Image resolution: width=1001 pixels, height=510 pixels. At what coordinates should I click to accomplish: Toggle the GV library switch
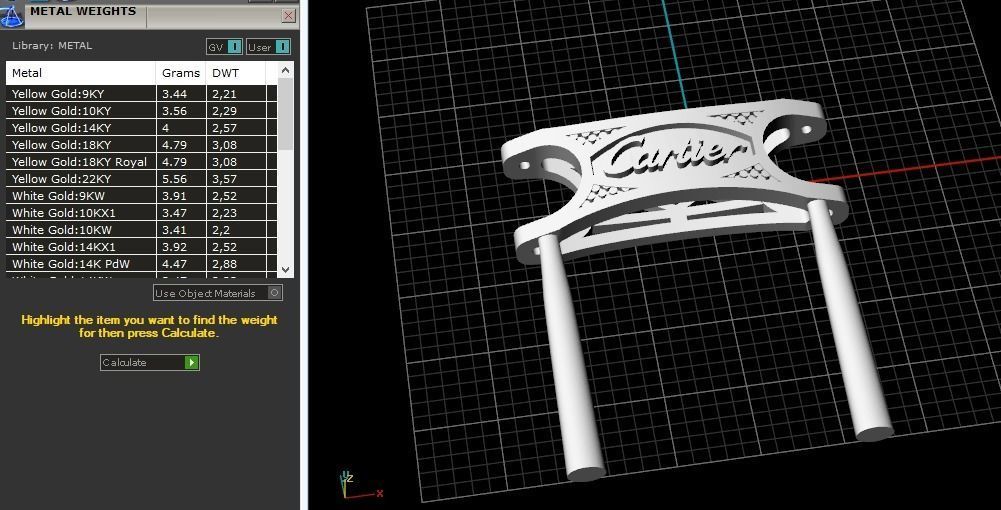pyautogui.click(x=225, y=47)
